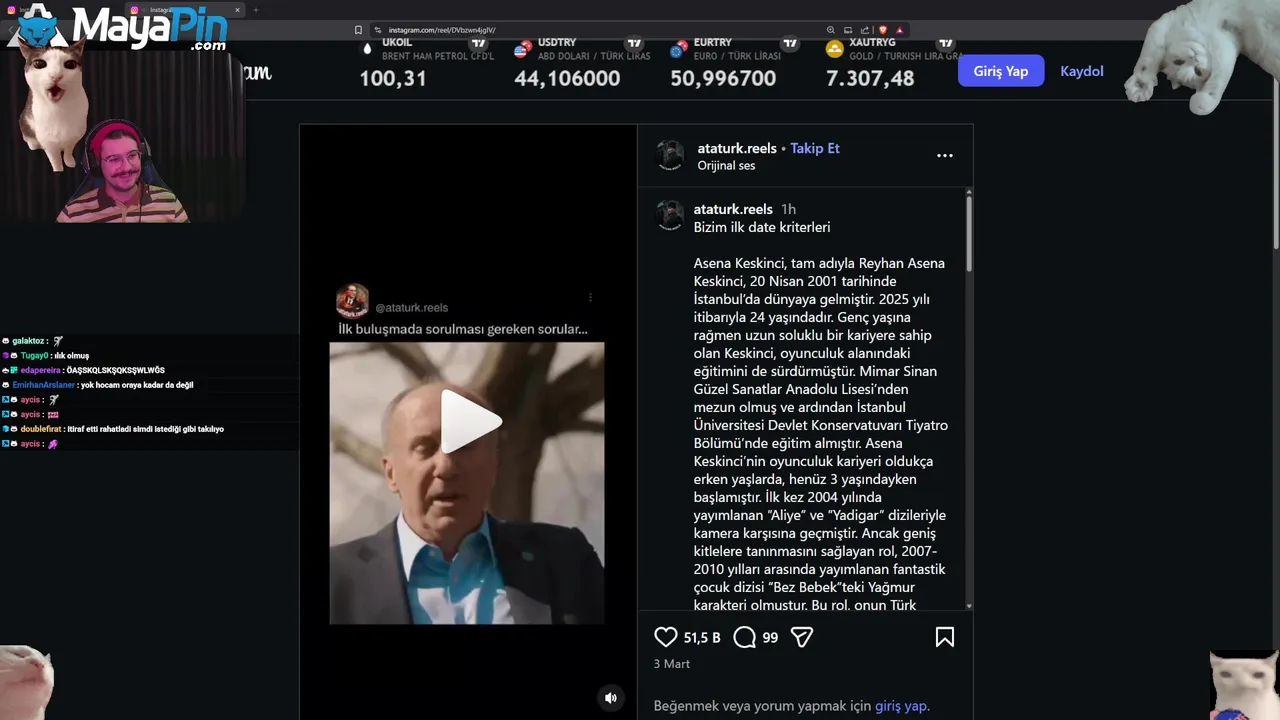Play the reel video
This screenshot has width=1280, height=720.
coord(471,421)
